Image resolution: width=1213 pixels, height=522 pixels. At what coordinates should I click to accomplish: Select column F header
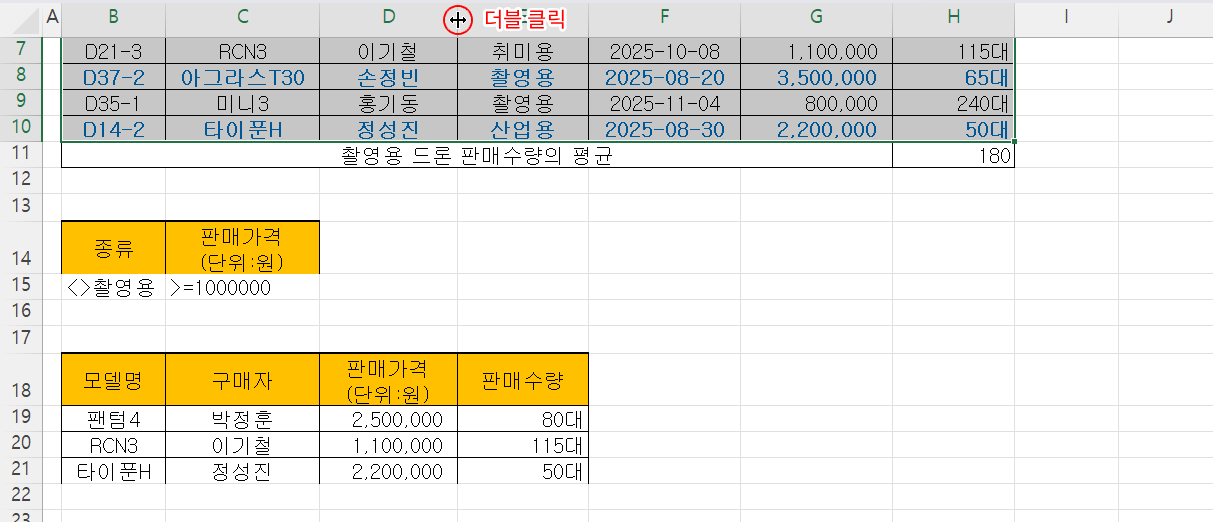tap(664, 18)
